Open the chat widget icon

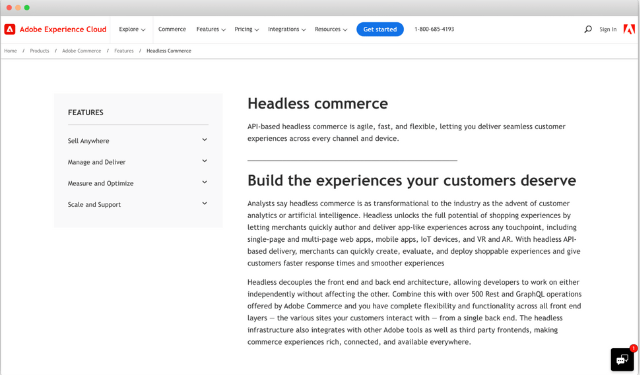(x=622, y=360)
